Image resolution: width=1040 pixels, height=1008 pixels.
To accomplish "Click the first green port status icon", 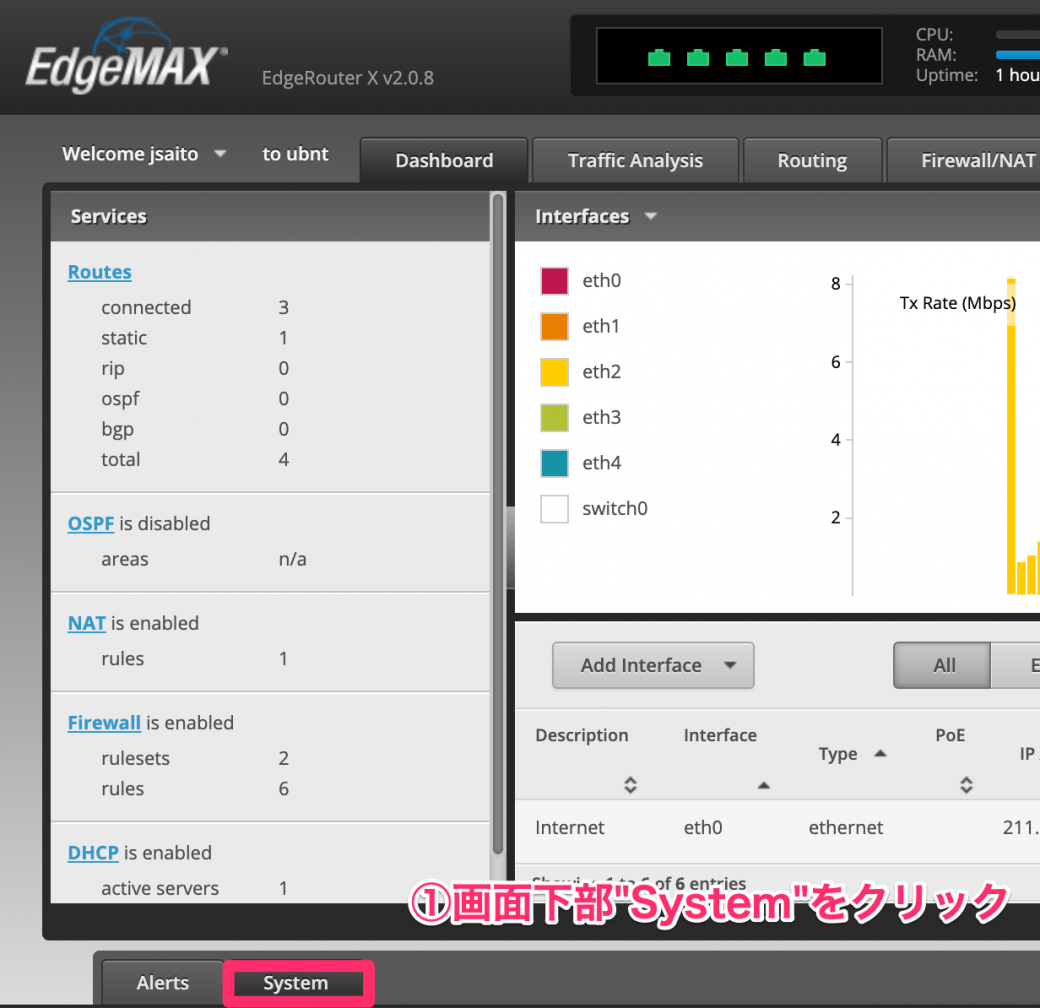I will (658, 58).
